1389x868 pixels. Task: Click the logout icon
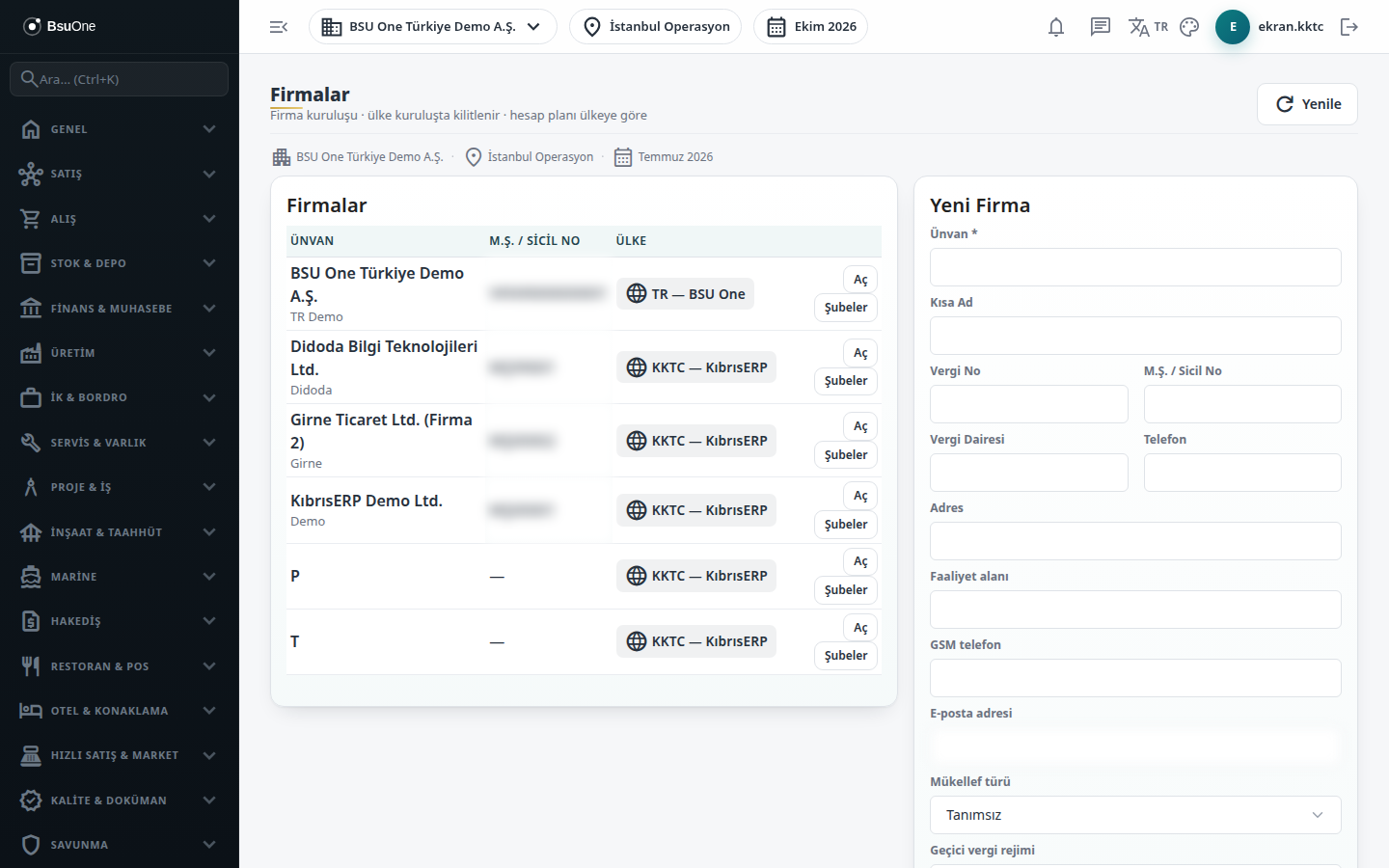point(1349,27)
